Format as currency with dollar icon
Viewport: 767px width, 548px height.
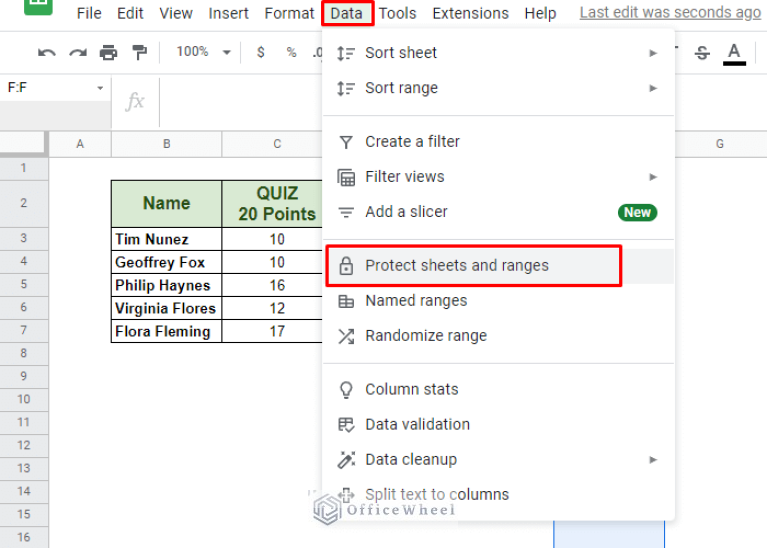(x=261, y=52)
